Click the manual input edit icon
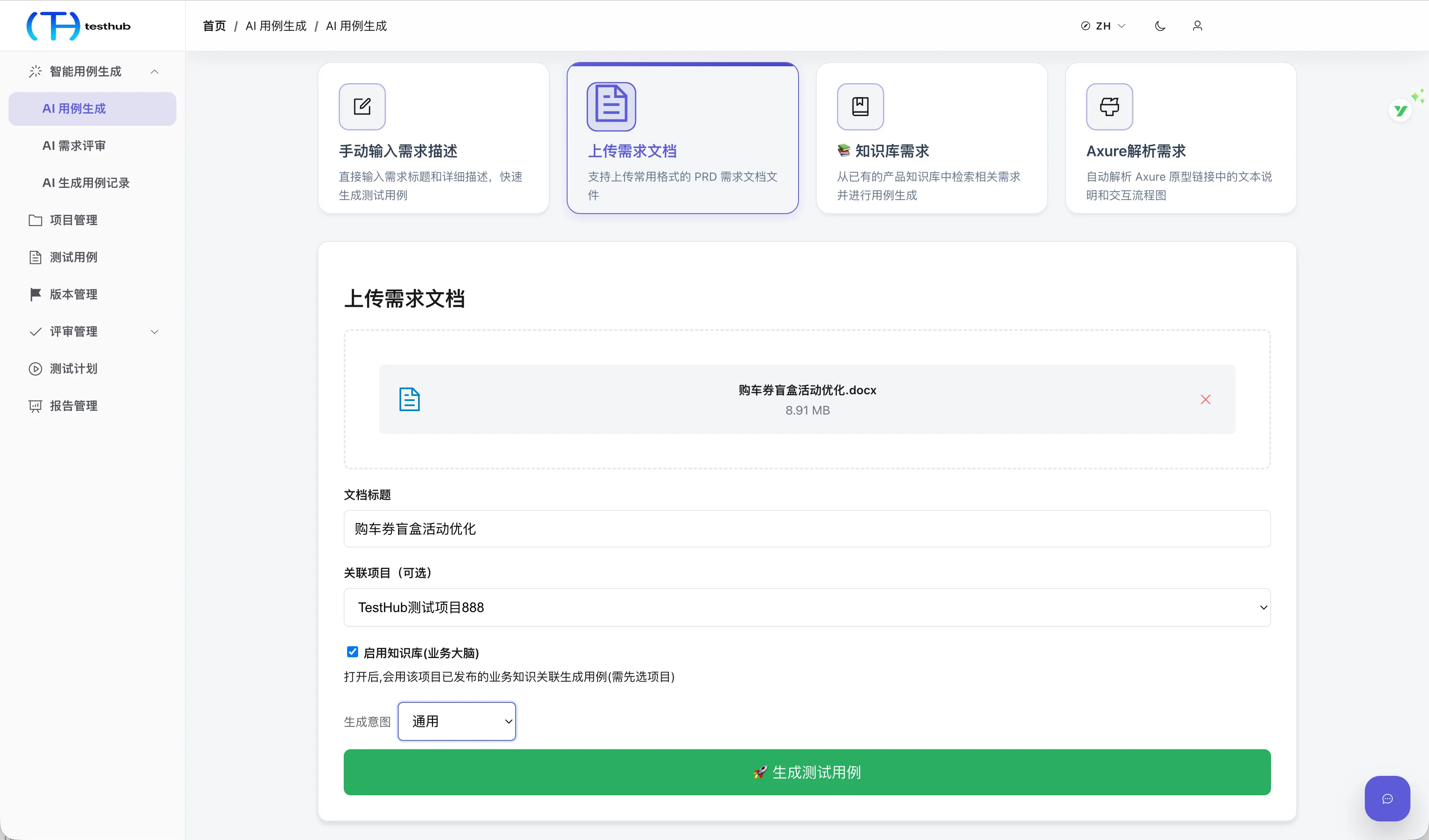 coord(362,106)
